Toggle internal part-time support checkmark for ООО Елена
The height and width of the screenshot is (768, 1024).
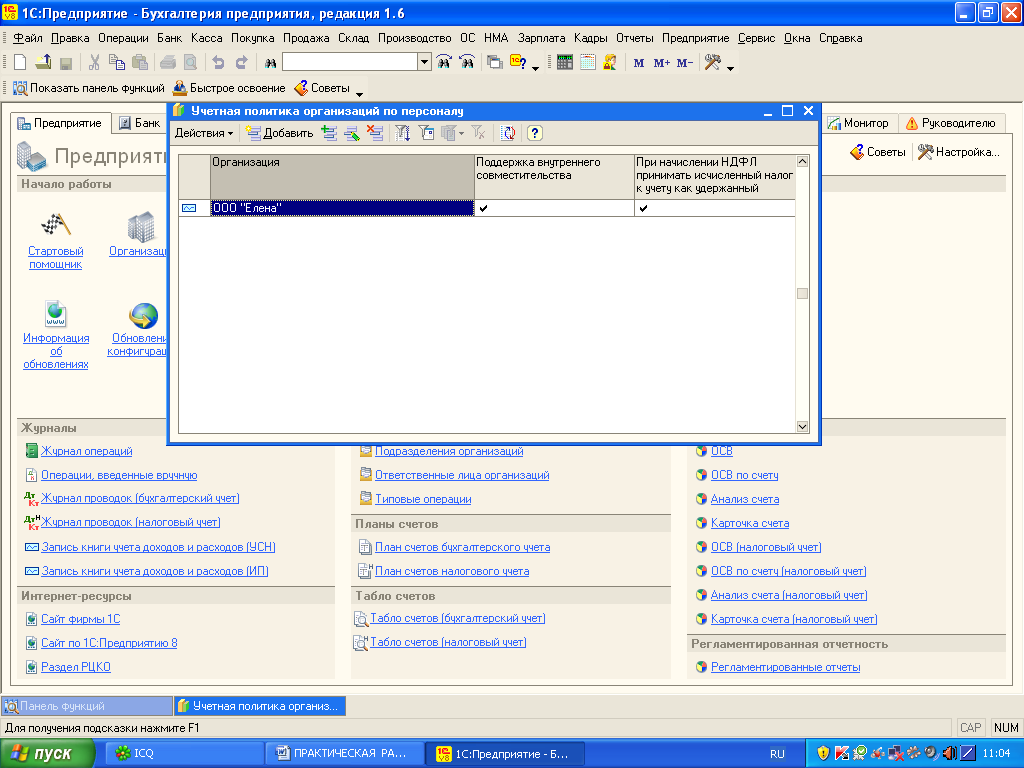483,208
